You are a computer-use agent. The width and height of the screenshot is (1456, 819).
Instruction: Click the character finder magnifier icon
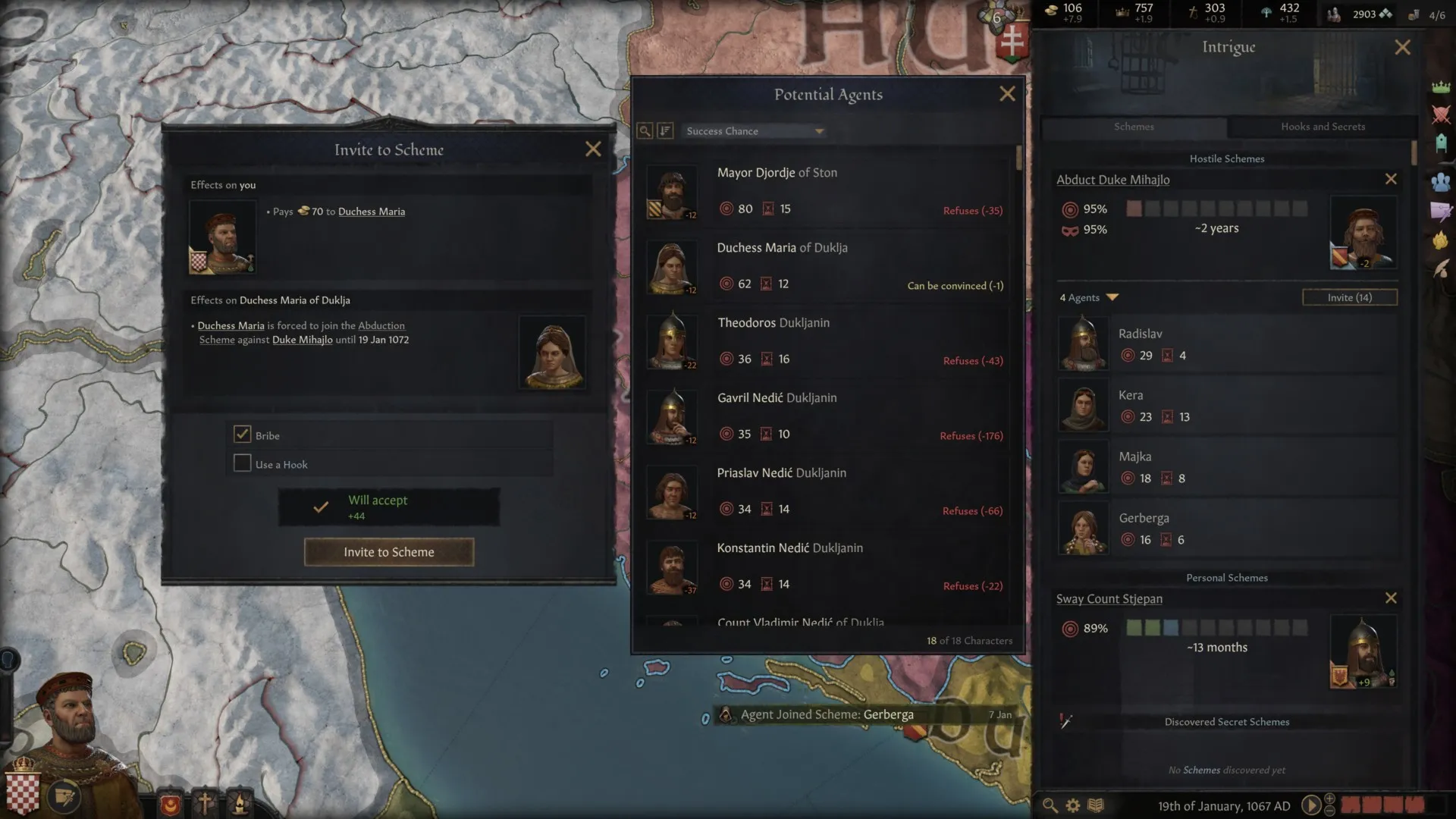1050,805
